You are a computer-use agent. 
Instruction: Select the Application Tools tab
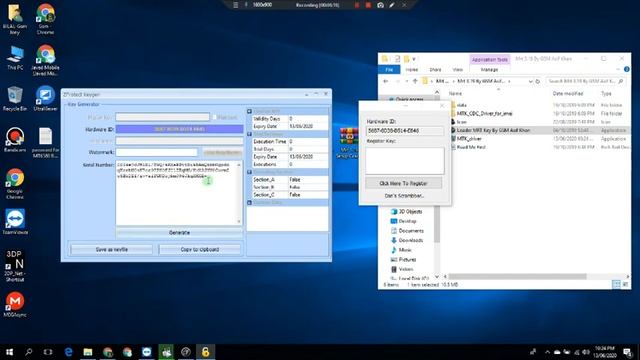coord(489,60)
